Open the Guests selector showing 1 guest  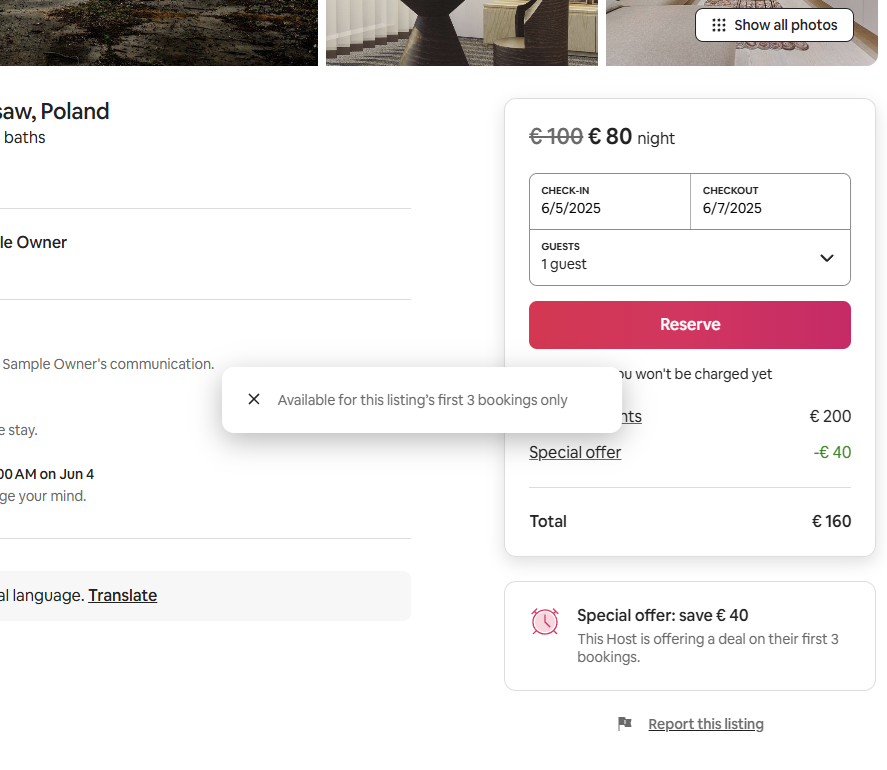(680, 257)
